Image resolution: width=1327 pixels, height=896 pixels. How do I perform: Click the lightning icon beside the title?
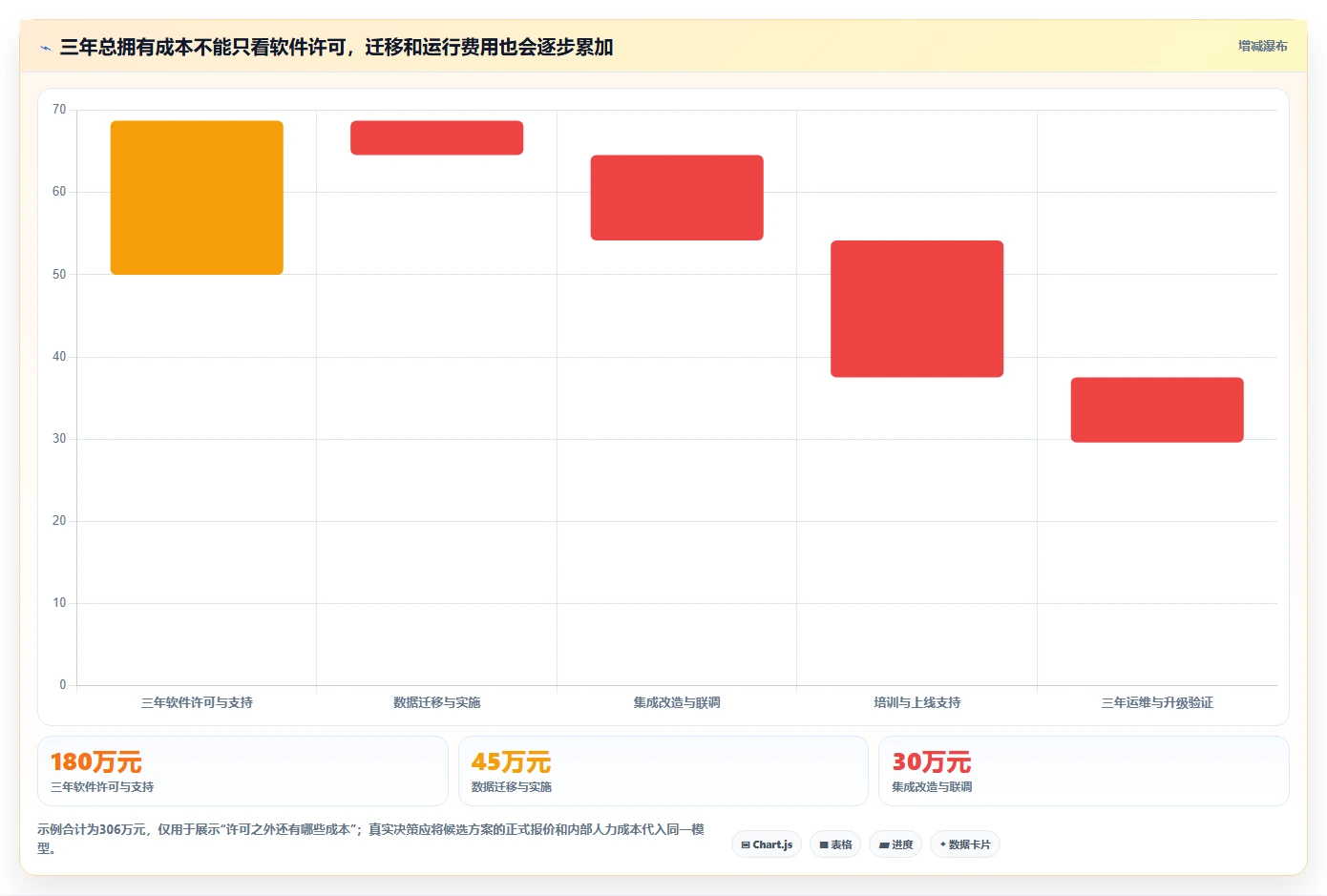point(45,48)
